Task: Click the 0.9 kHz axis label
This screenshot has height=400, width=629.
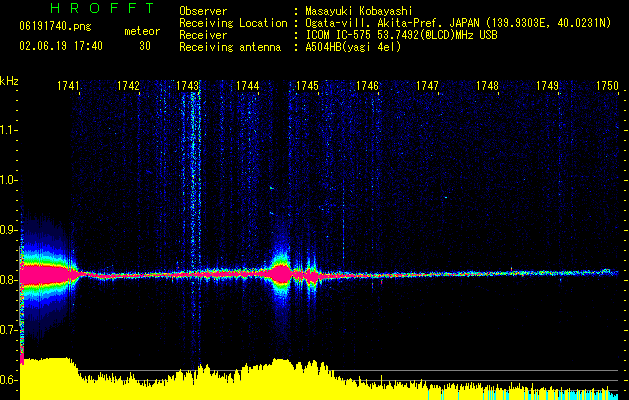Action: (8, 230)
